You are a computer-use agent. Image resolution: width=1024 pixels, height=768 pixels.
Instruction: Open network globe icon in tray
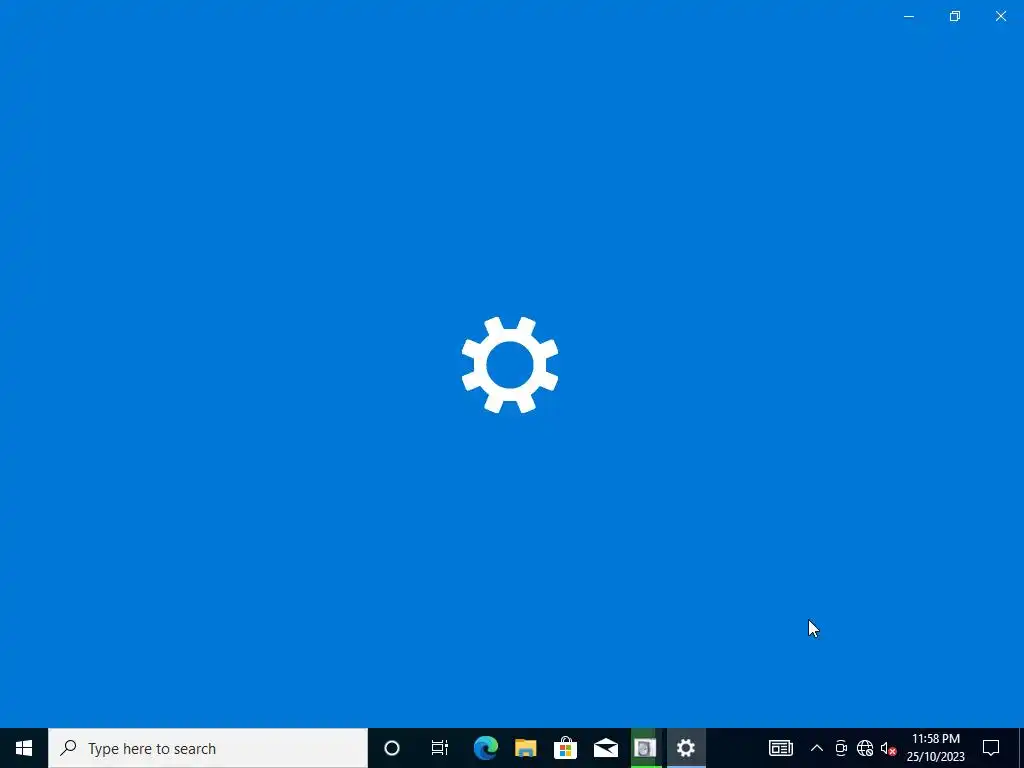[865, 748]
